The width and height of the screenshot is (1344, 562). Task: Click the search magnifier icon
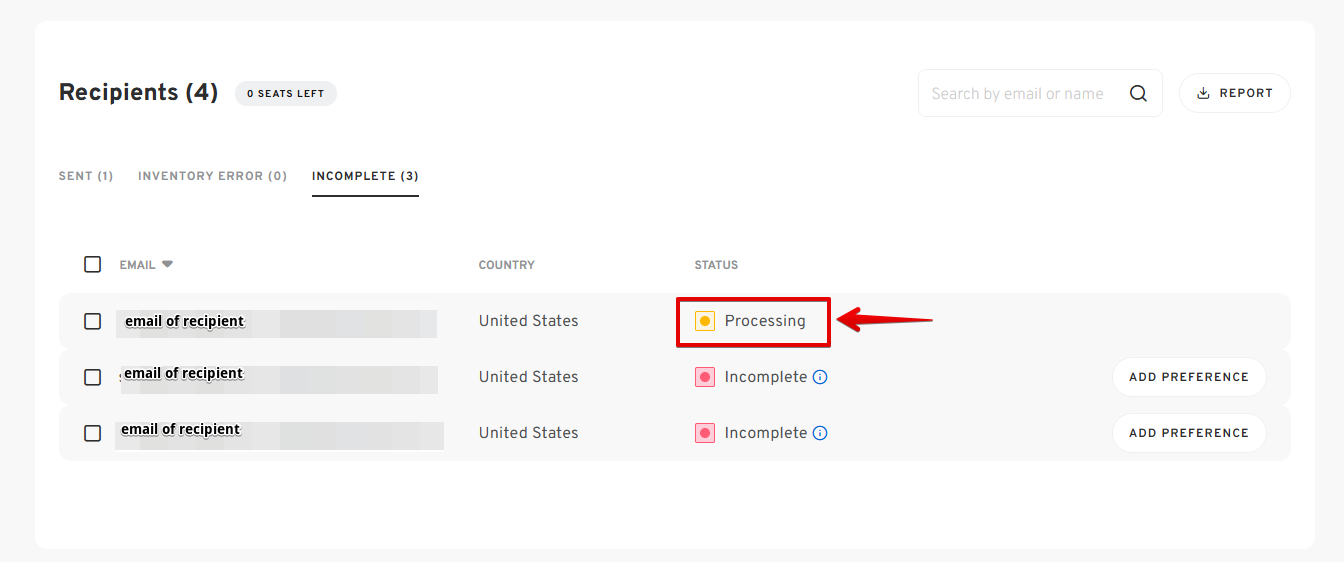tap(1138, 93)
